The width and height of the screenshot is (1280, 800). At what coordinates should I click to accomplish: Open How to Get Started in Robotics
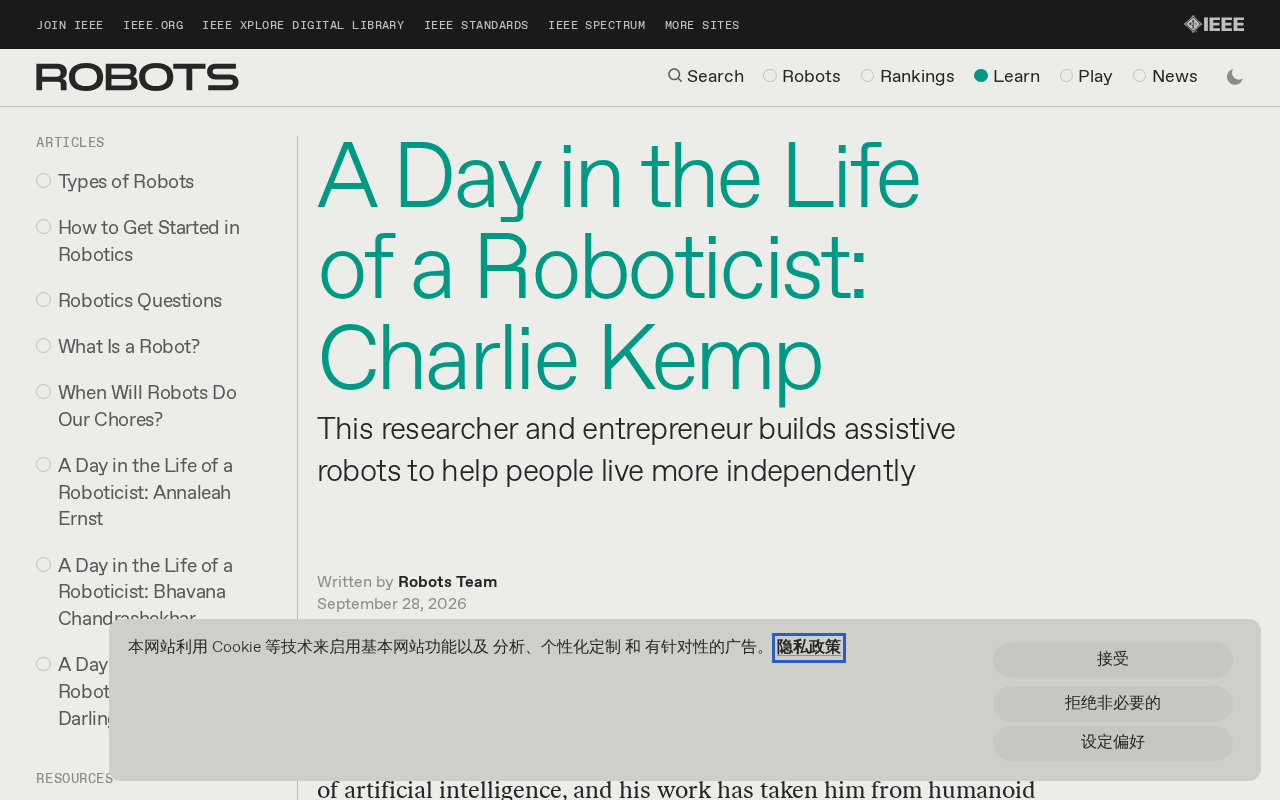click(x=149, y=241)
